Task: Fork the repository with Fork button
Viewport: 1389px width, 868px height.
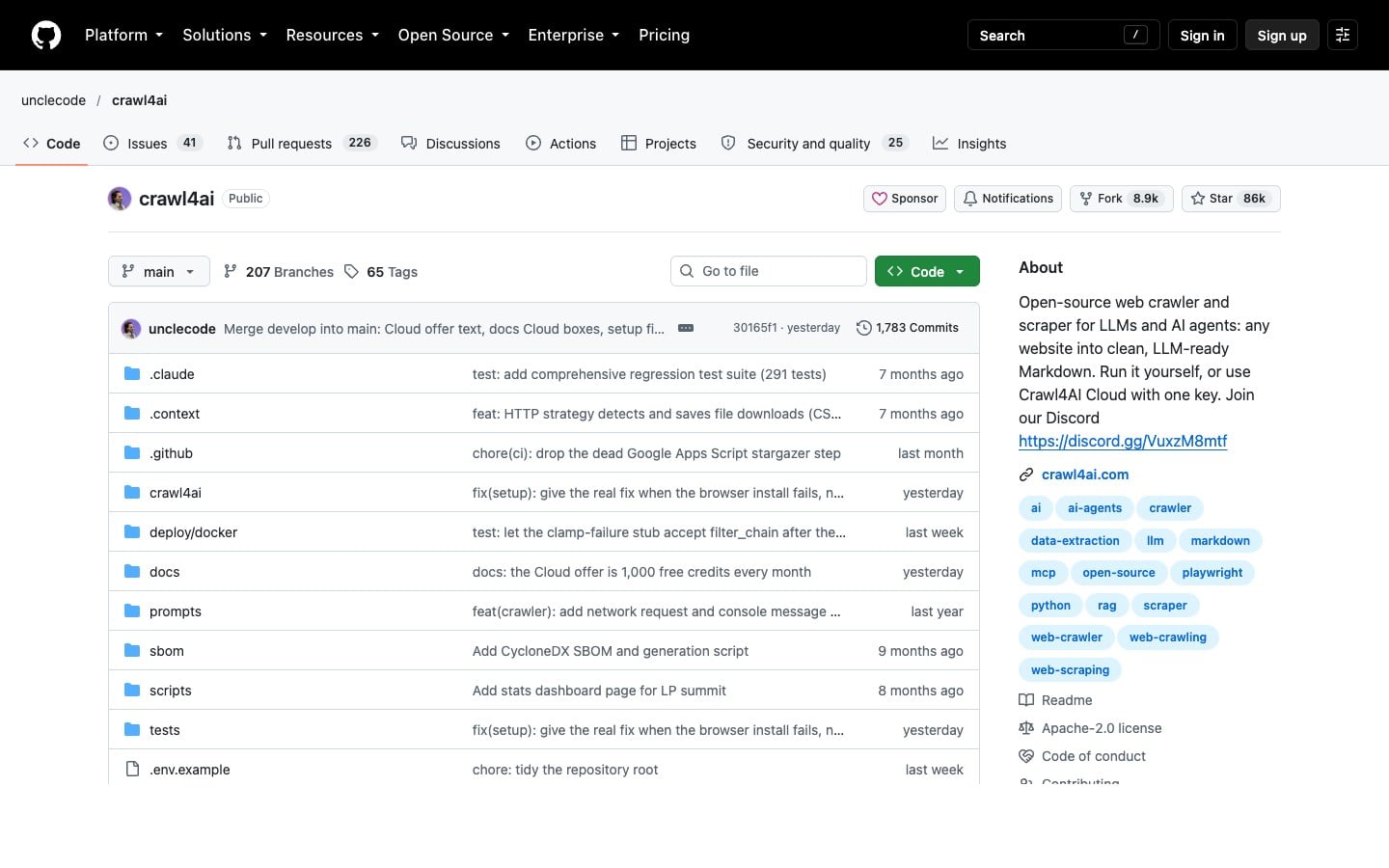Action: pyautogui.click(x=1121, y=199)
